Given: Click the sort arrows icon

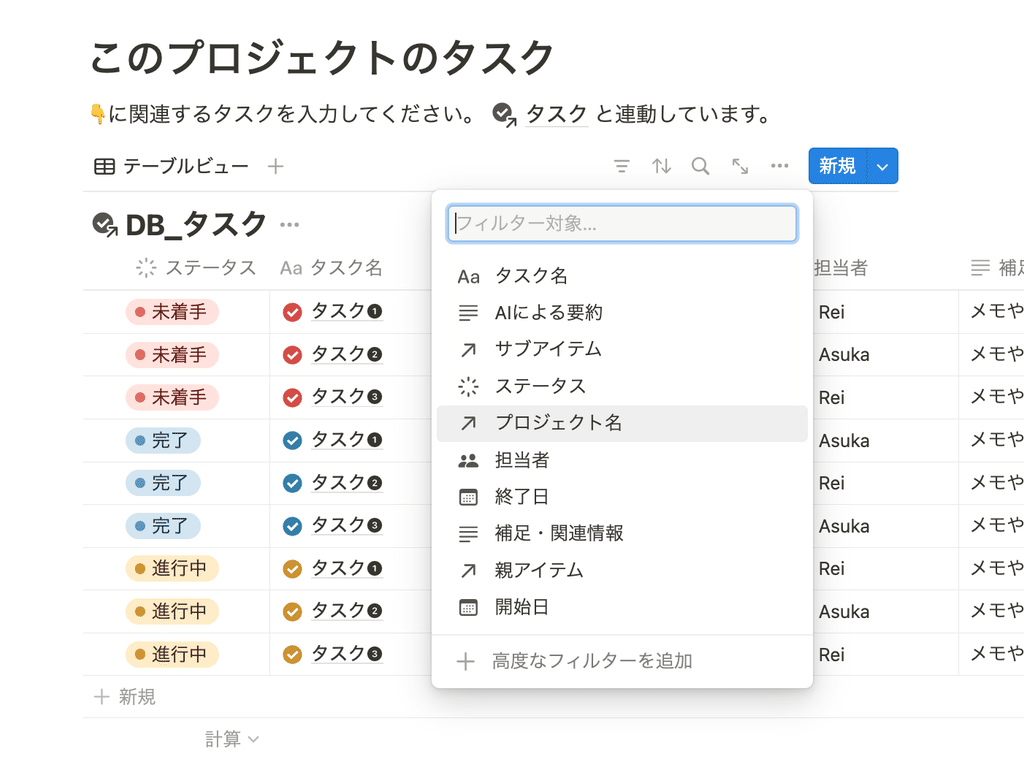Looking at the screenshot, I should pyautogui.click(x=661, y=166).
